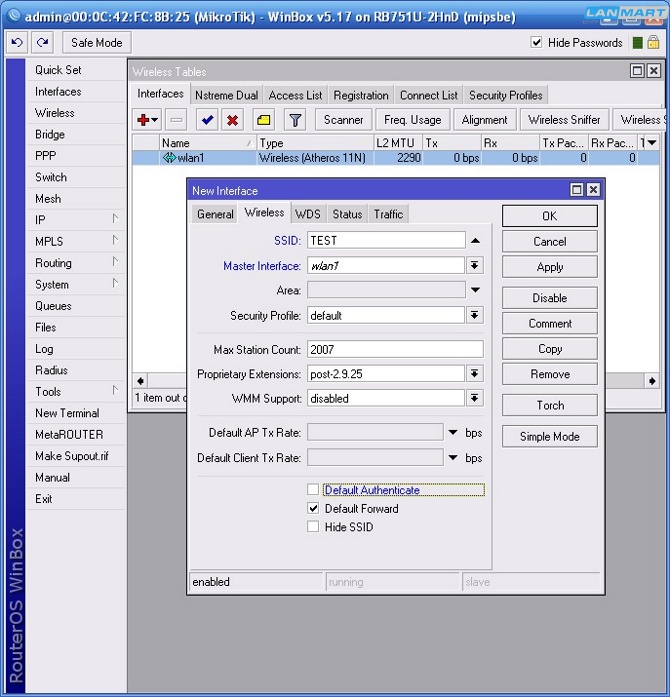This screenshot has width=670, height=697.
Task: Open the Security Profiles tab
Action: [506, 95]
